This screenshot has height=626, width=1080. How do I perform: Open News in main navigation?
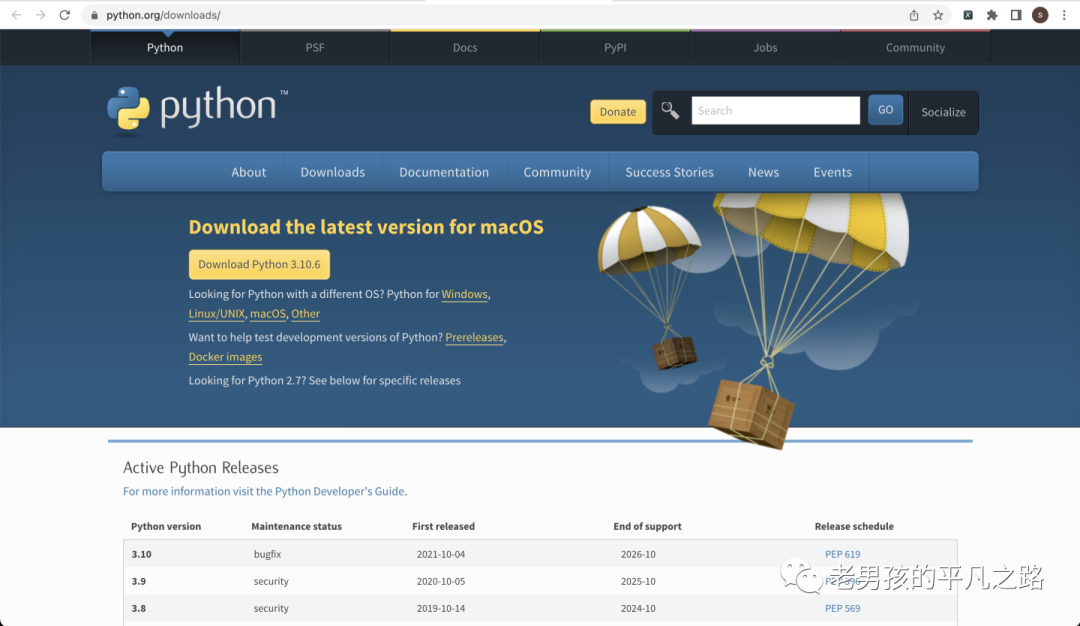pyautogui.click(x=763, y=172)
